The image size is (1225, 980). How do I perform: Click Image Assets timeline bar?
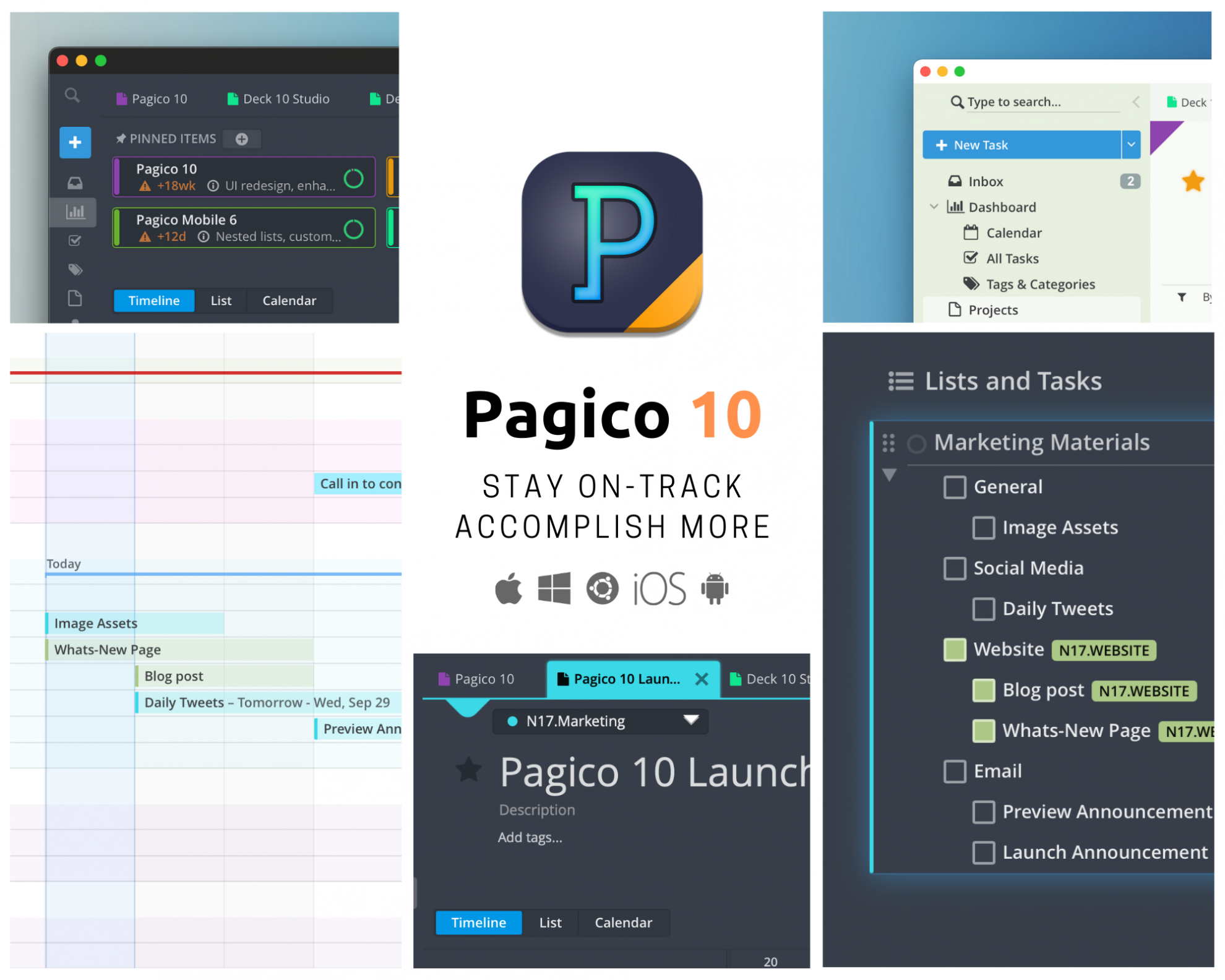tap(135, 623)
